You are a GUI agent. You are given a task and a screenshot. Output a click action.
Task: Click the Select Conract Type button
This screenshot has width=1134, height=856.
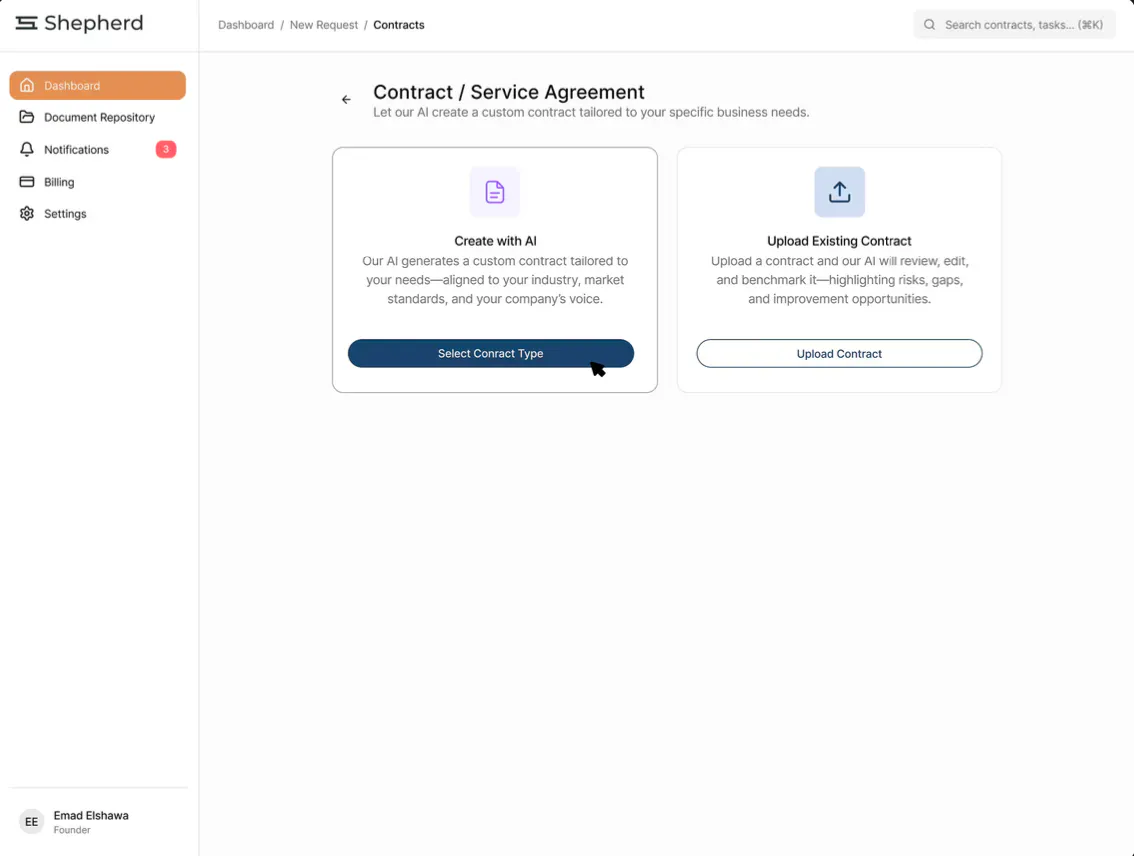click(490, 354)
